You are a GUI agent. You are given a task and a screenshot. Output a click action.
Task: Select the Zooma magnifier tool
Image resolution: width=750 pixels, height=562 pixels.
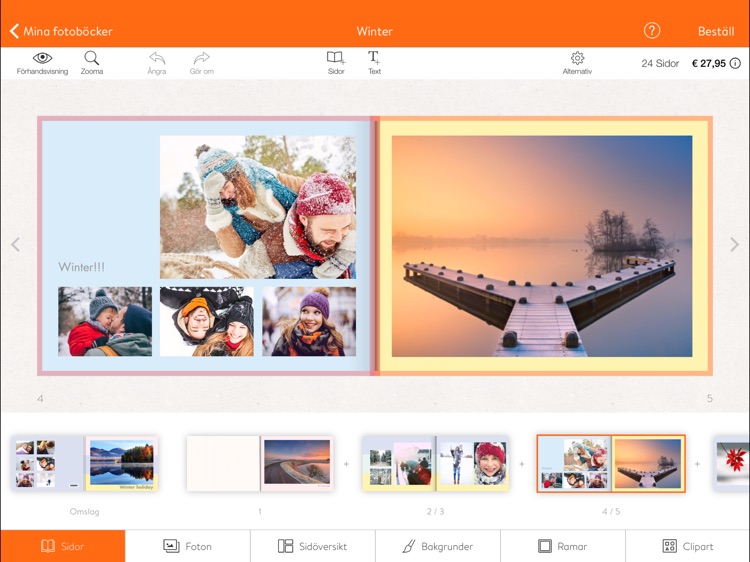pyautogui.click(x=92, y=59)
